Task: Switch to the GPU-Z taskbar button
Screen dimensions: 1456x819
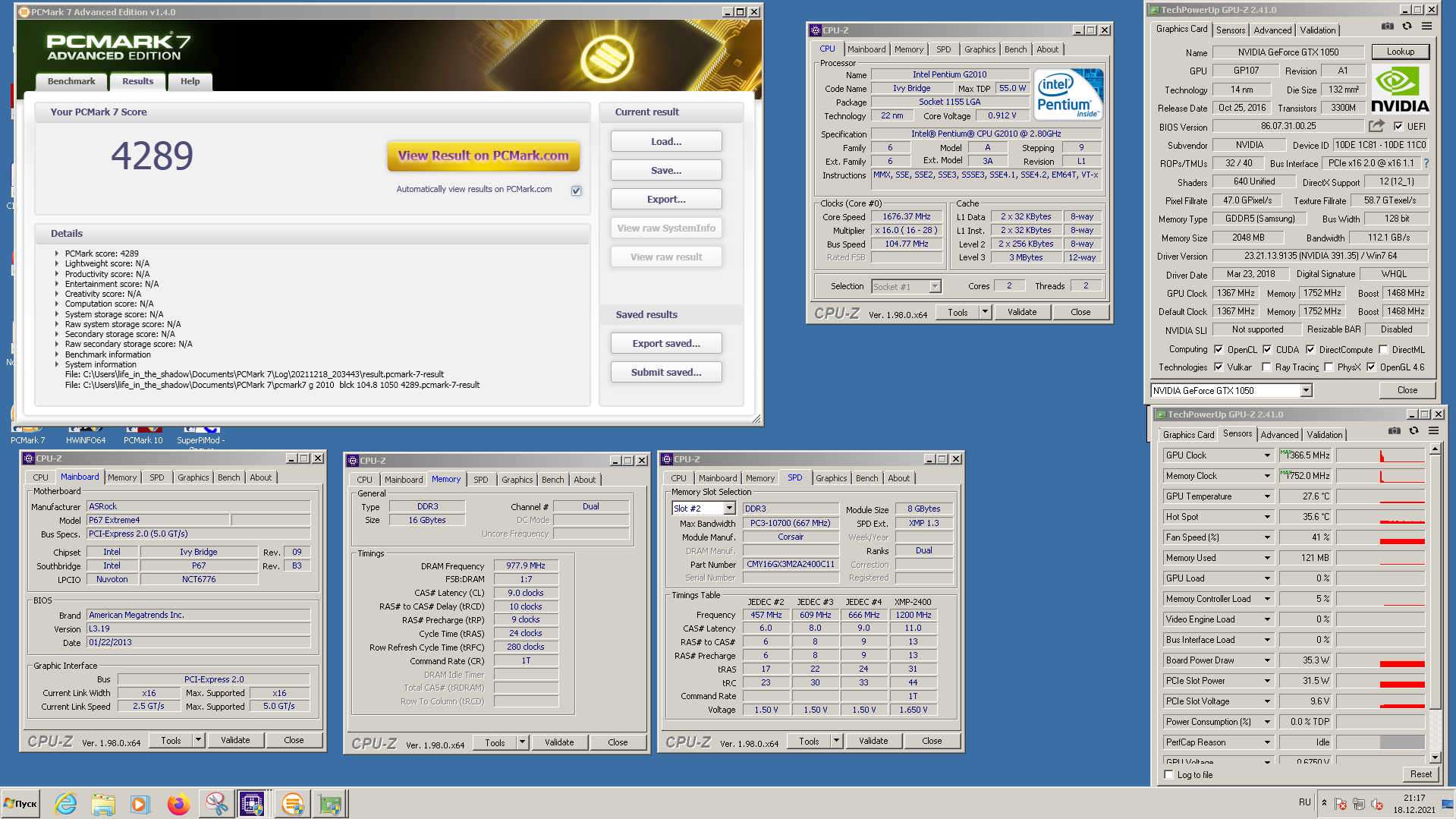Action: 330,804
